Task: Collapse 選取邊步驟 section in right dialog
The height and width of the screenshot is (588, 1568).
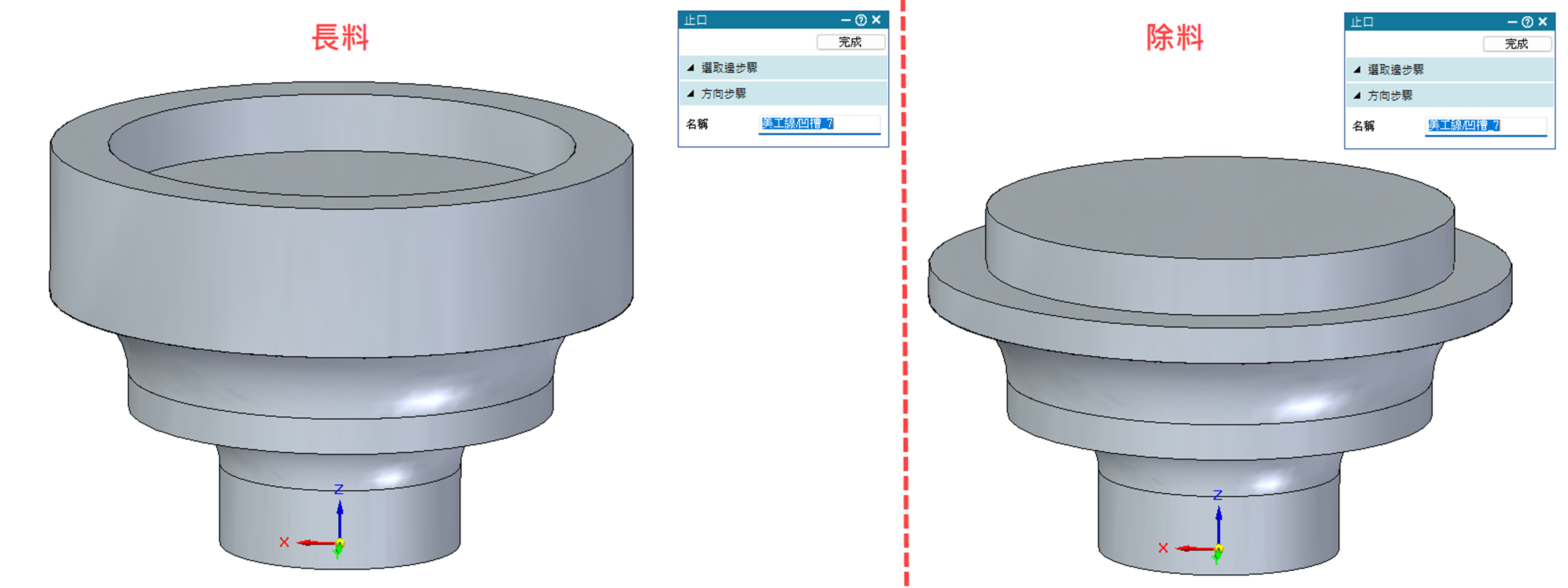Action: [x=1450, y=69]
